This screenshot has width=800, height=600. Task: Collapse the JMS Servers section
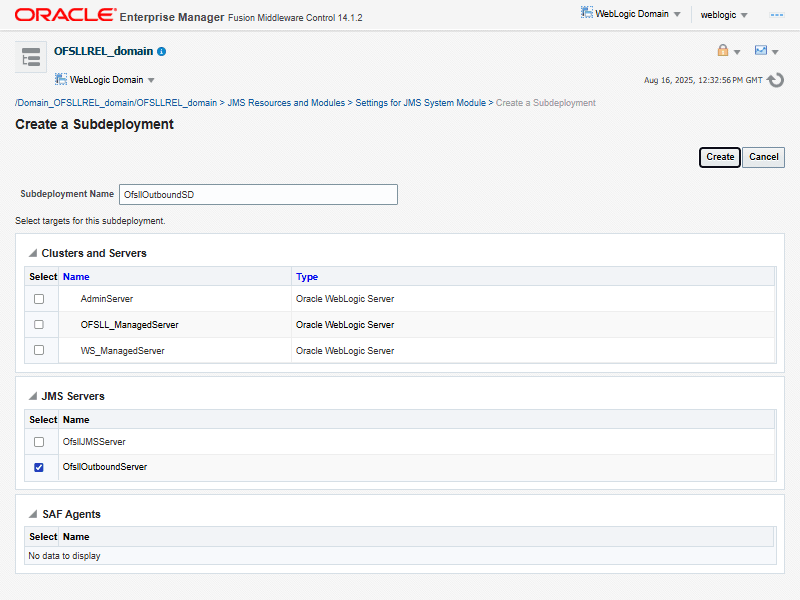pyautogui.click(x=33, y=396)
